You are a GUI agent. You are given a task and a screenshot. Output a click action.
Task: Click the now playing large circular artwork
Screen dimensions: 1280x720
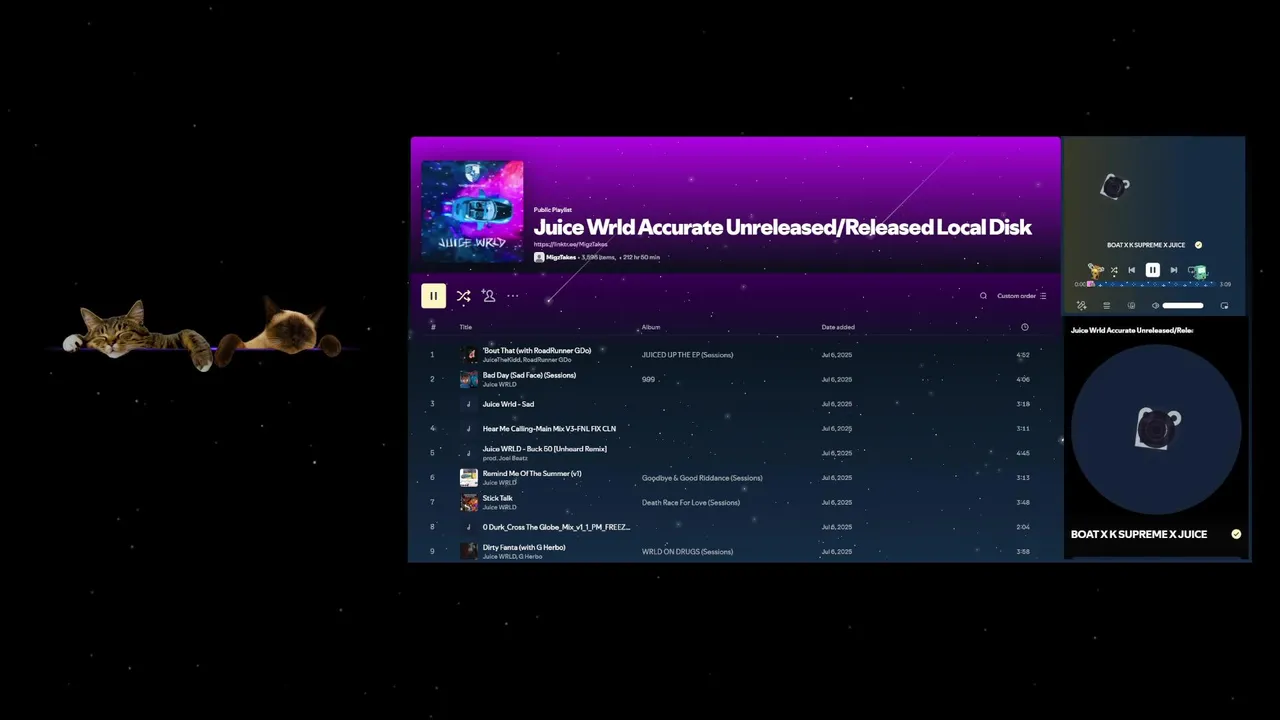pos(1156,430)
